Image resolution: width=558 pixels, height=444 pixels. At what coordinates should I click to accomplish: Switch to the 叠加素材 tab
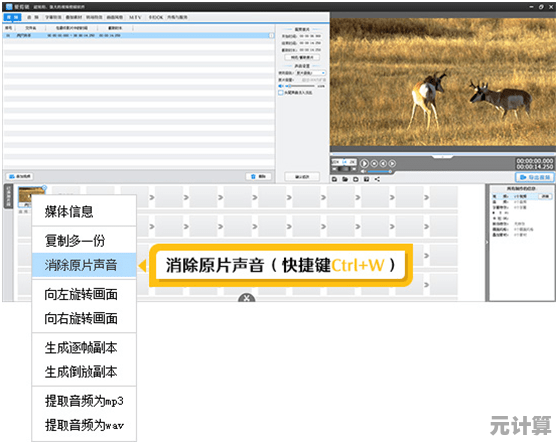74,17
